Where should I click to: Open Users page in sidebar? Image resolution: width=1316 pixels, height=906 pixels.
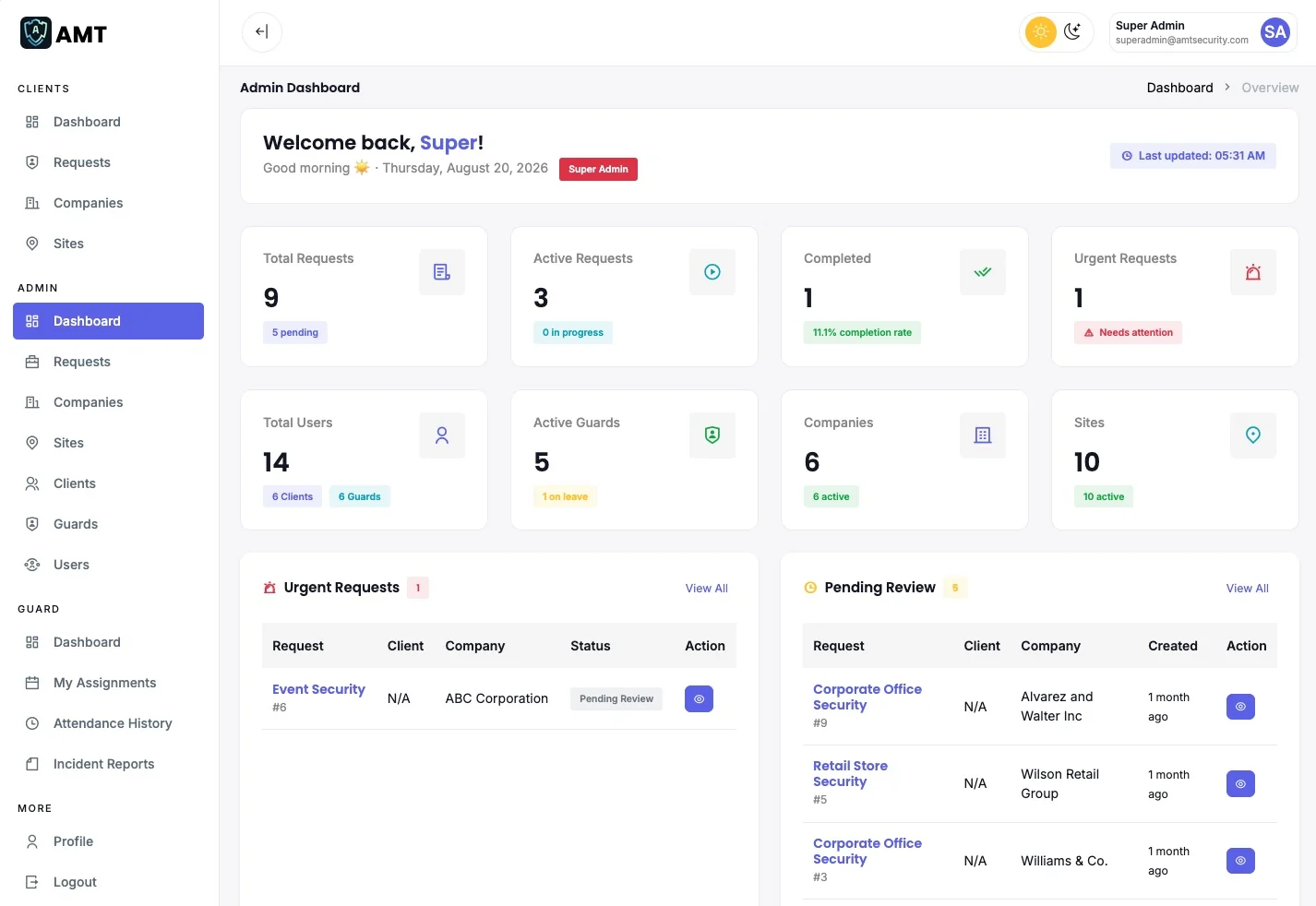pyautogui.click(x=108, y=565)
